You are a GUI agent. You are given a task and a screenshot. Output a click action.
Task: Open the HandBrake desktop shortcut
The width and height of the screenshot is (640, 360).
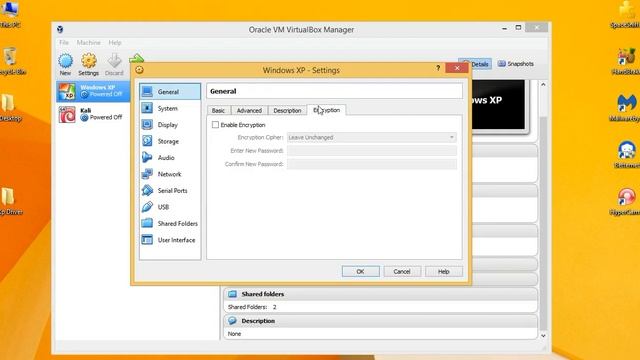click(x=625, y=61)
